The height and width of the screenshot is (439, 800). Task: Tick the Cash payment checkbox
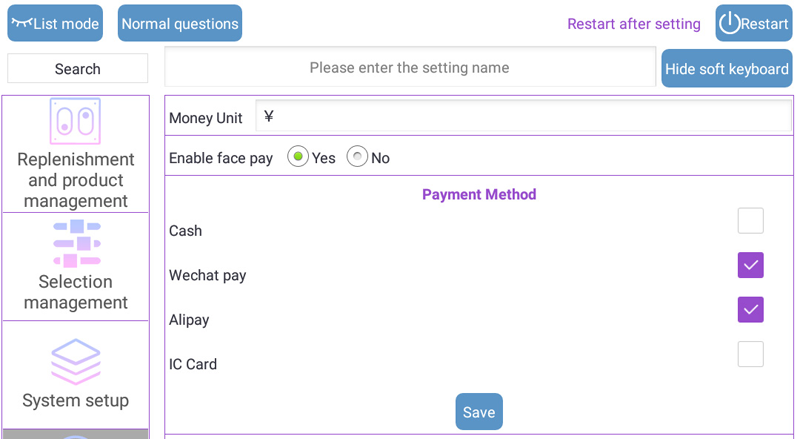751,221
